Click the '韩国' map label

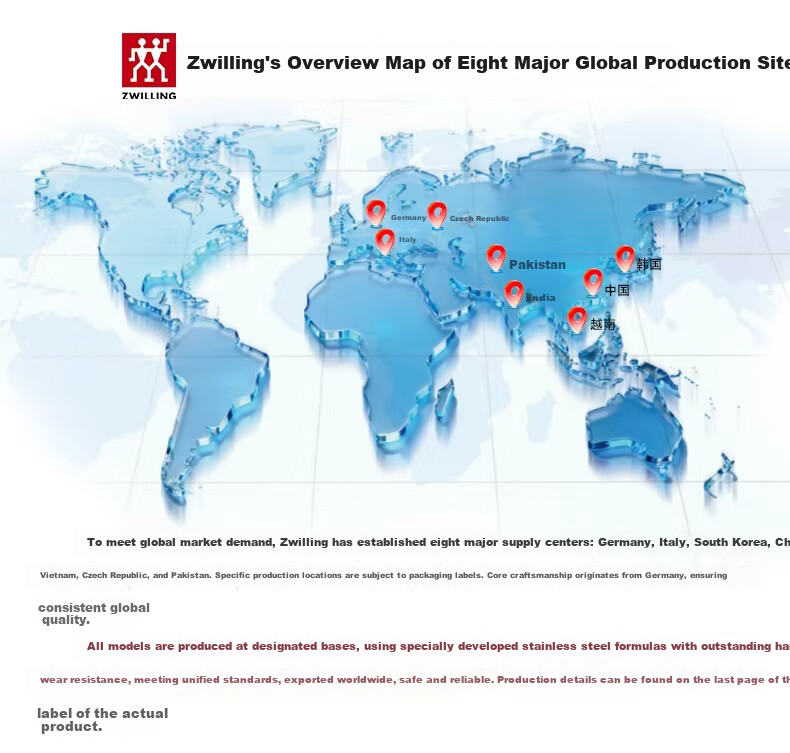coord(648,264)
